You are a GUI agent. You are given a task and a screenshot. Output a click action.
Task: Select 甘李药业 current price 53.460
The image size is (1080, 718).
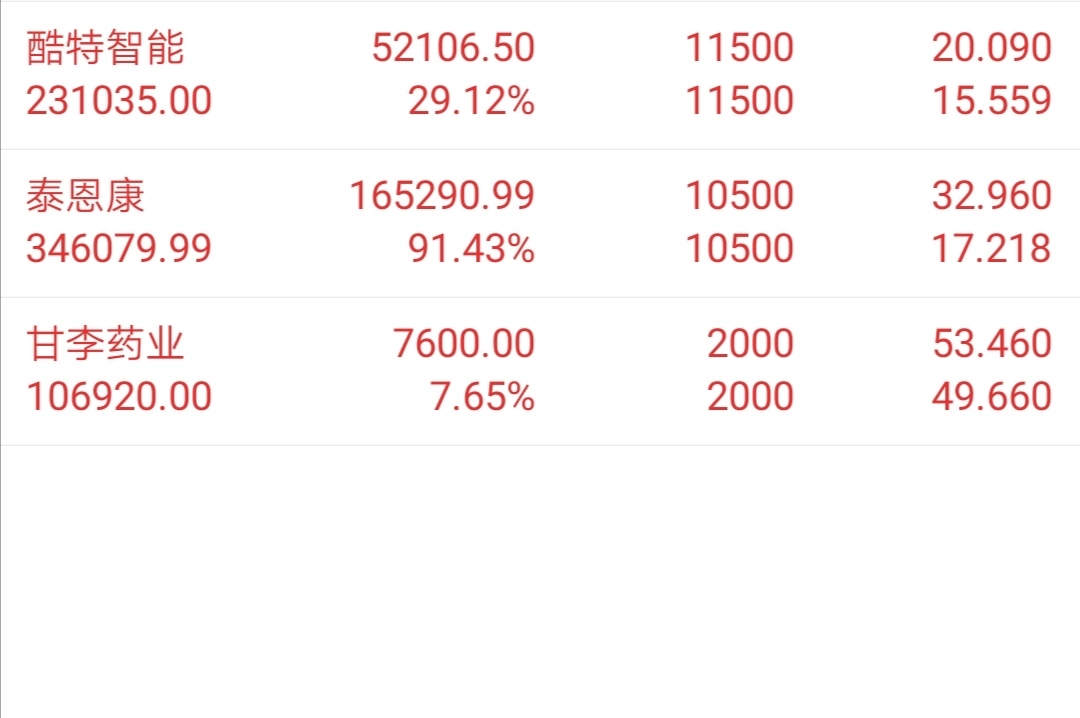991,344
